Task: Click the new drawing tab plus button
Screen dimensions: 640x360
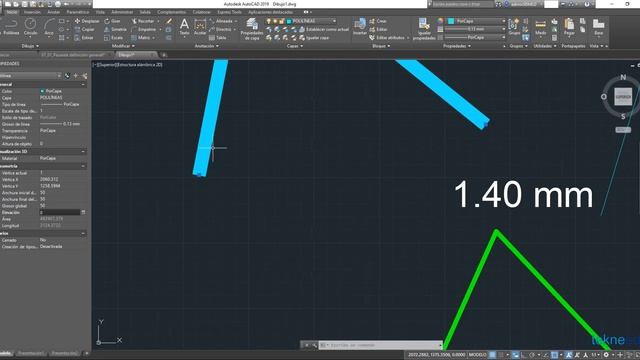Action: pos(164,55)
